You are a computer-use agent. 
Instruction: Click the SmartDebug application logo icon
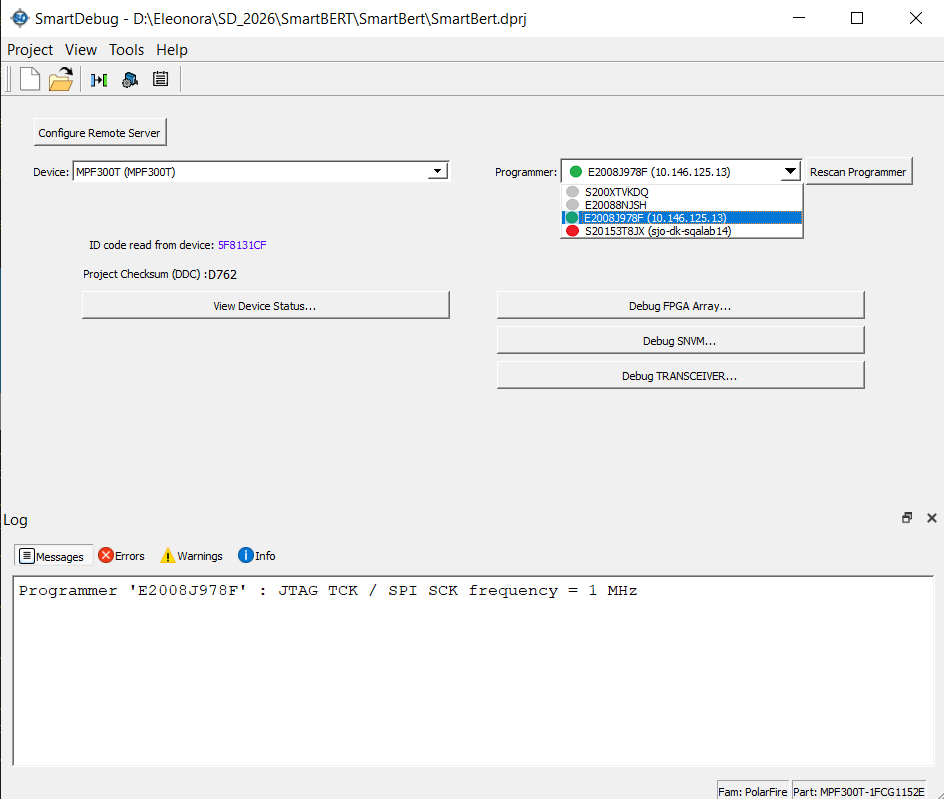tap(20, 18)
